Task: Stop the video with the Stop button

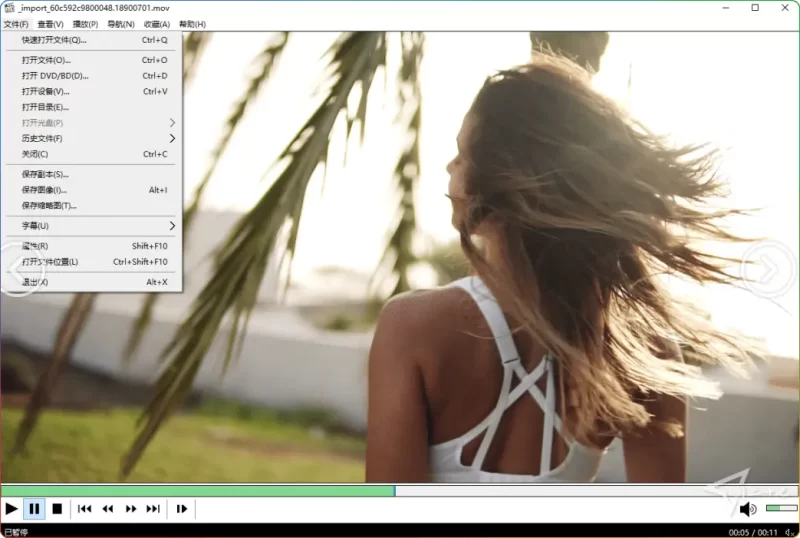Action: [x=57, y=509]
